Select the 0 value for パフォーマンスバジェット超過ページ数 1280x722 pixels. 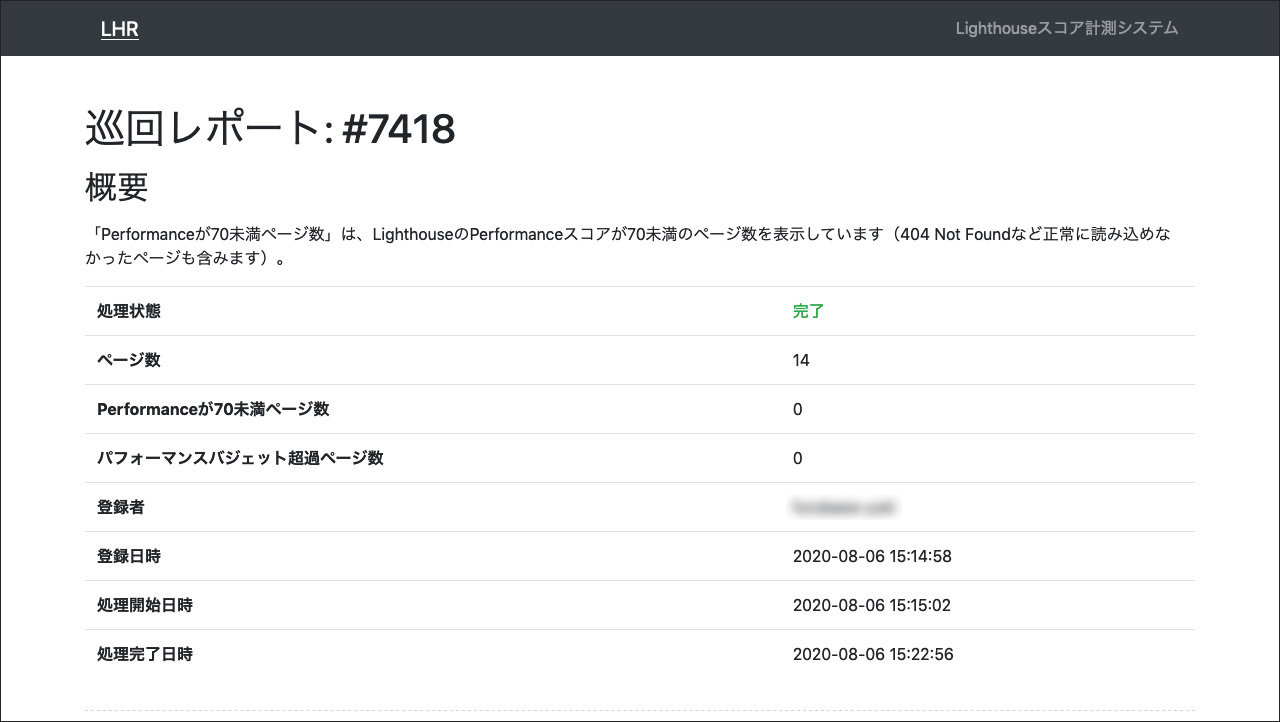coord(798,458)
